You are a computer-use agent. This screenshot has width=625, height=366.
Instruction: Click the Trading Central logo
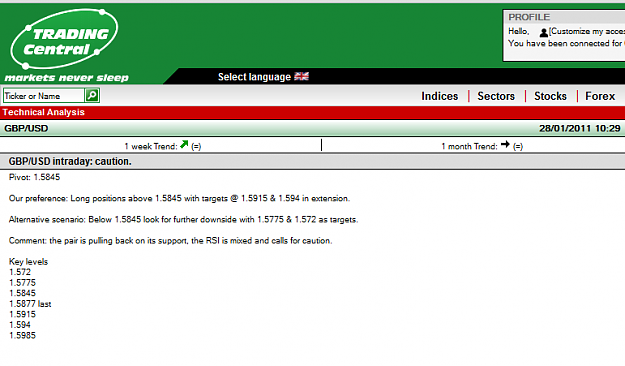(x=64, y=39)
